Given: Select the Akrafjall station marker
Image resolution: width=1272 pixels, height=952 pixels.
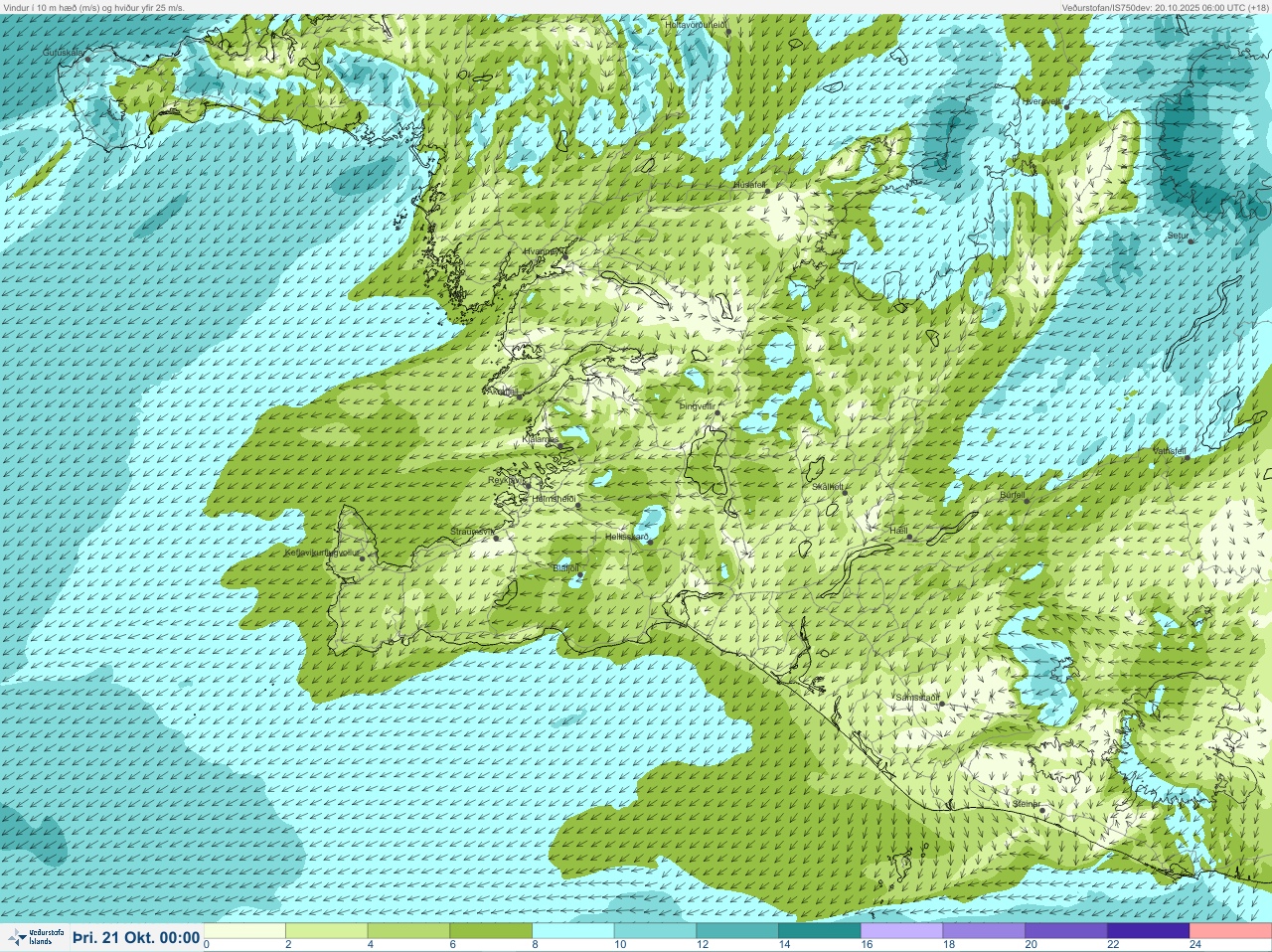Looking at the screenshot, I should point(519,396).
